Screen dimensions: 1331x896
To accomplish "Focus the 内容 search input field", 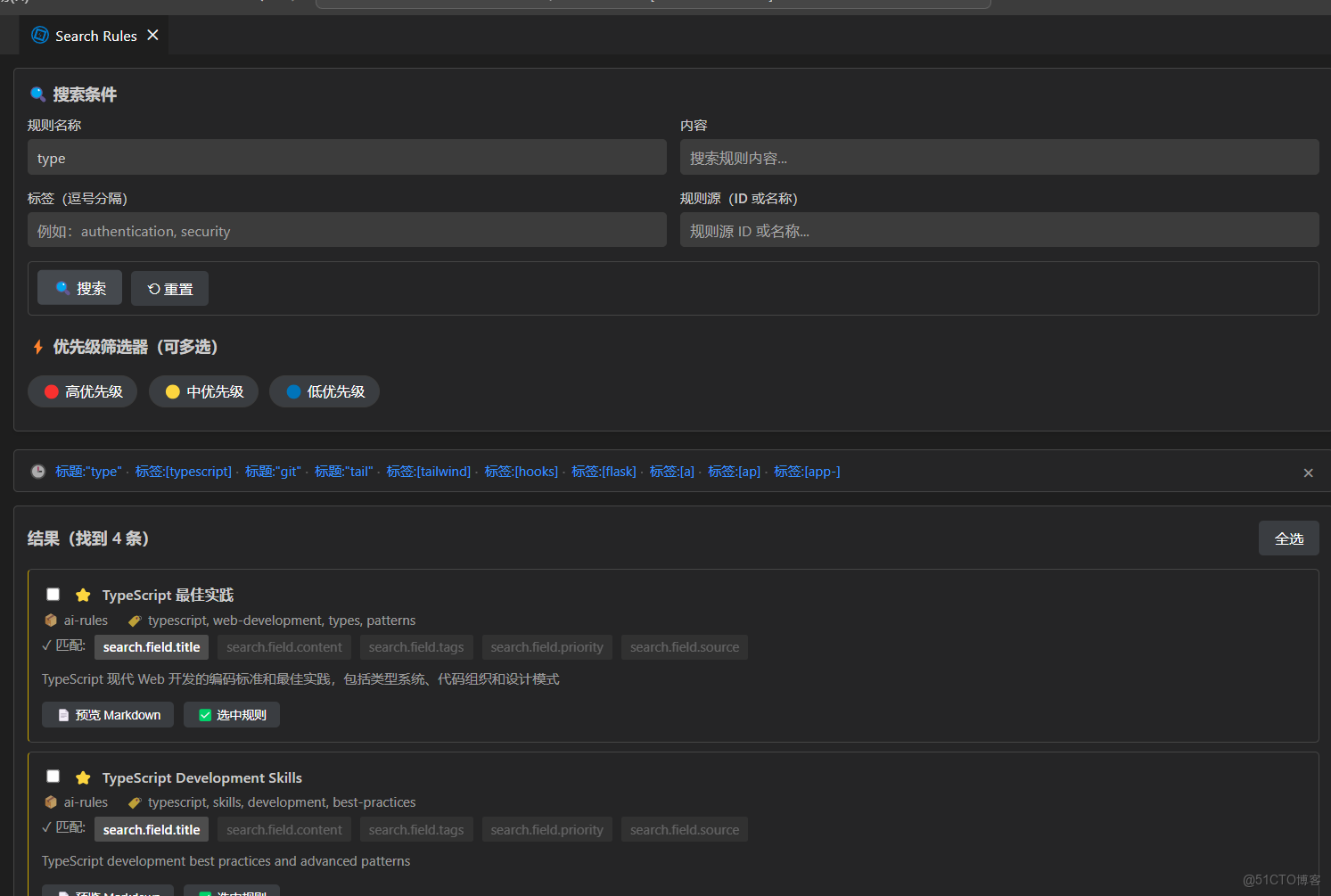I will pyautogui.click(x=999, y=158).
